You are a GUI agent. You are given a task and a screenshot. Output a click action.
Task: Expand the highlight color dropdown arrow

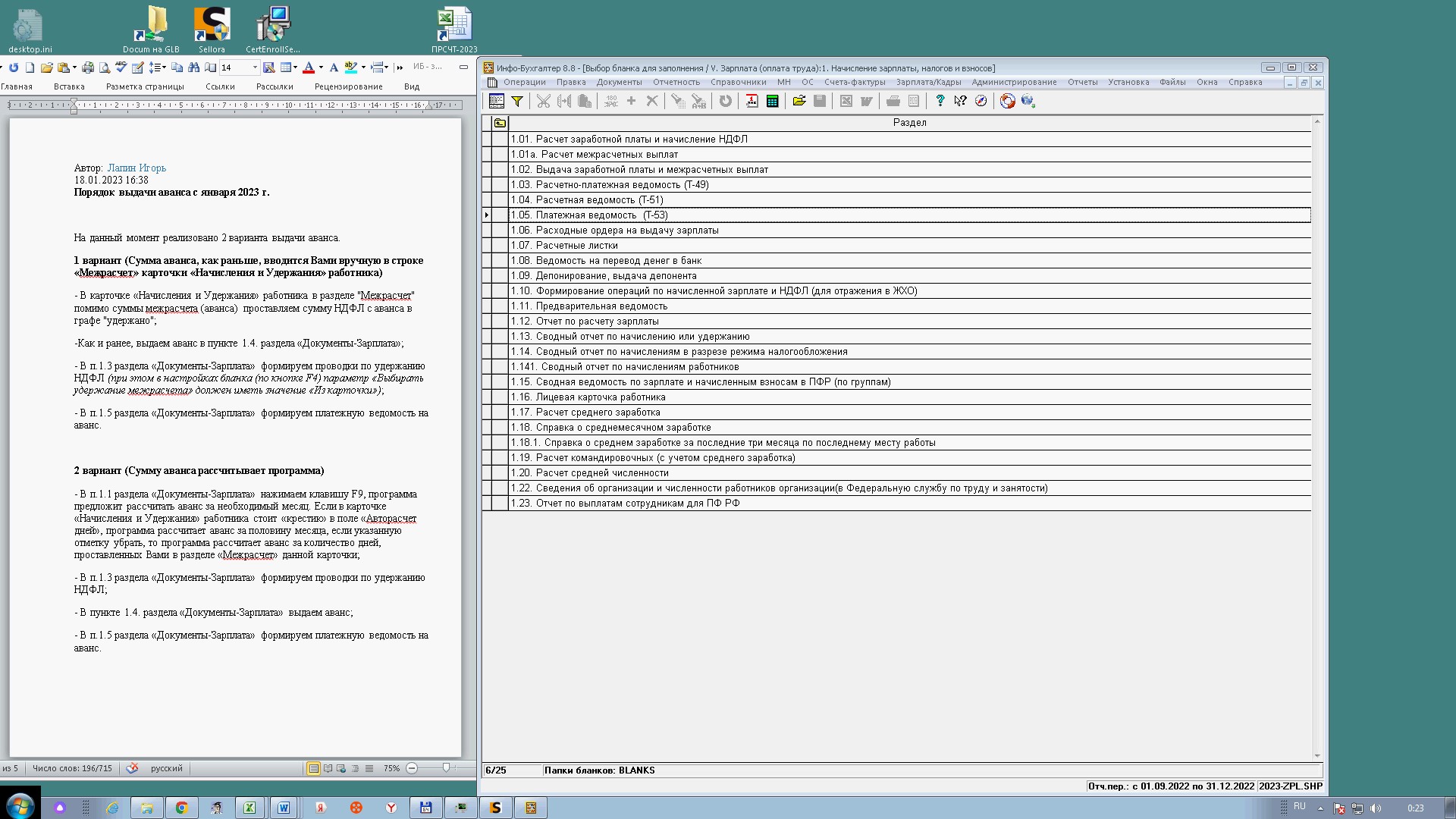tap(364, 67)
